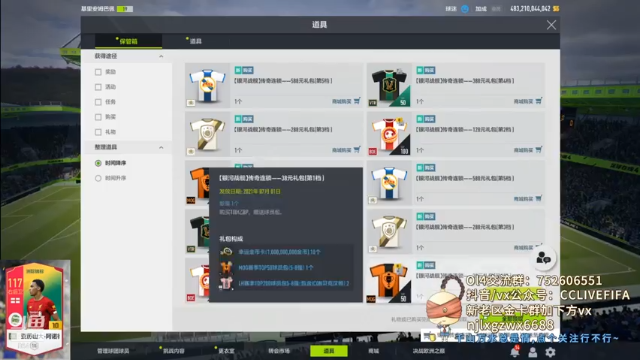640x360 pixels.
Task: Click the 100 badge on 128元 red-white jersey
Action: pyautogui.click(x=404, y=151)
